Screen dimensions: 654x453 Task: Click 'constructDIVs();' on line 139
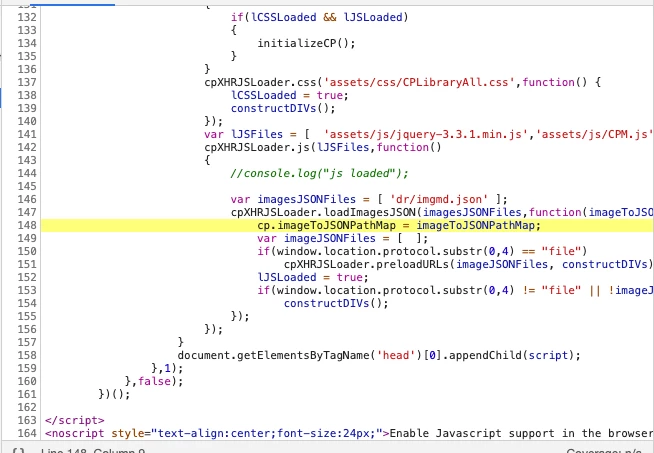pyautogui.click(x=283, y=108)
